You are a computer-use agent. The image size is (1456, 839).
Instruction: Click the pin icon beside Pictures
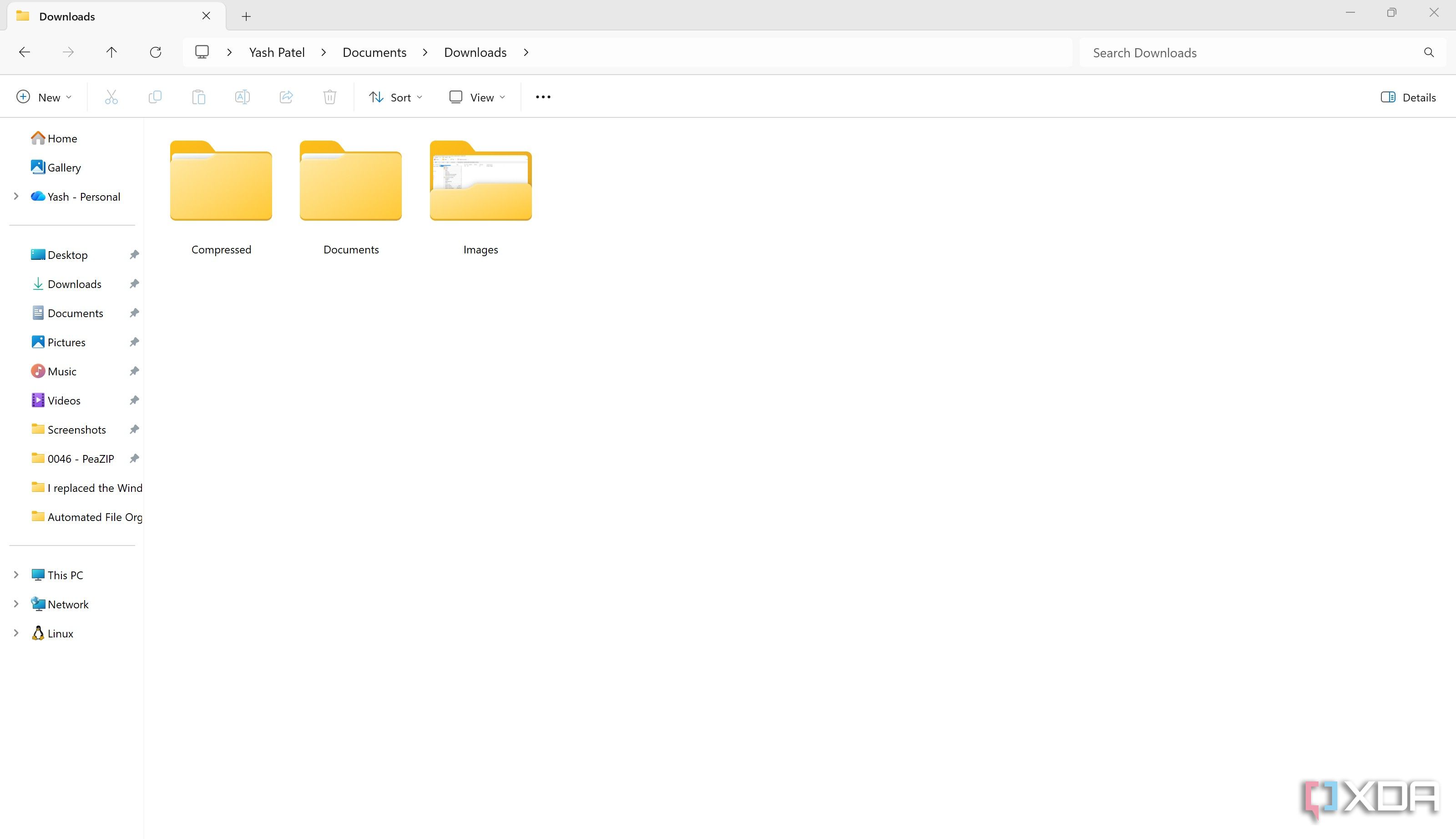134,342
